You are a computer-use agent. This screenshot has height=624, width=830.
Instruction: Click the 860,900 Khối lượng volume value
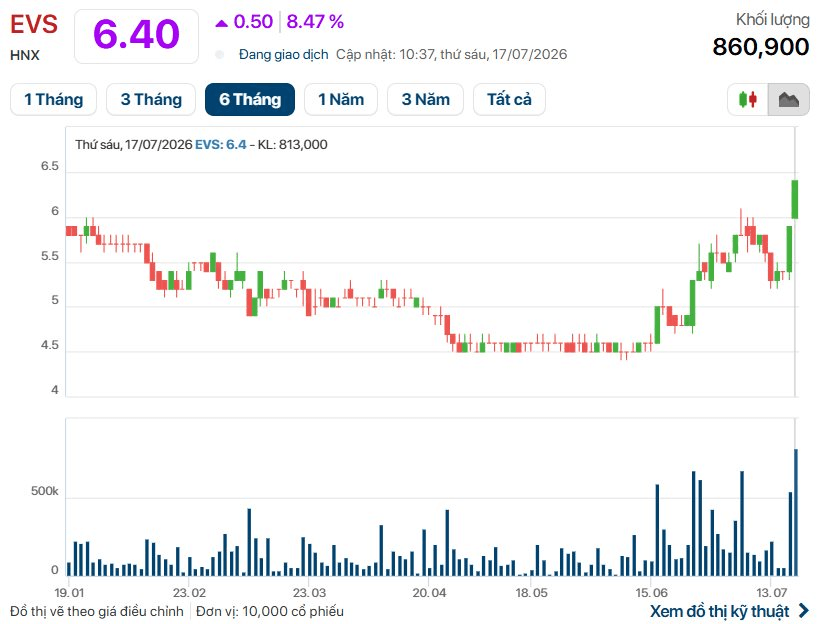pos(761,47)
